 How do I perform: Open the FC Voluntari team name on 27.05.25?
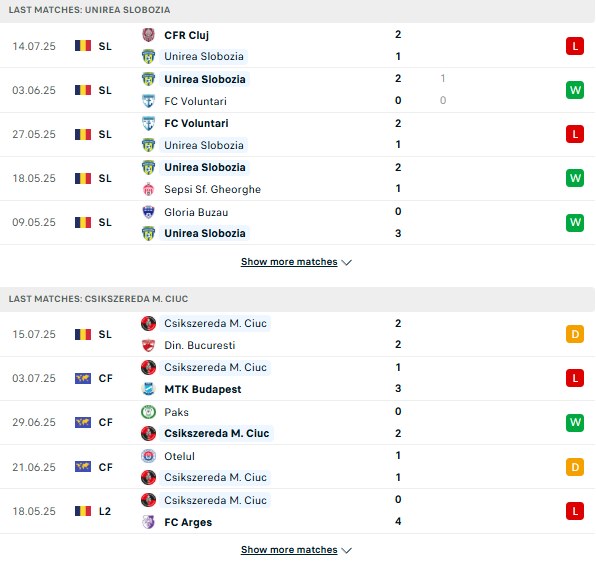[x=196, y=123]
